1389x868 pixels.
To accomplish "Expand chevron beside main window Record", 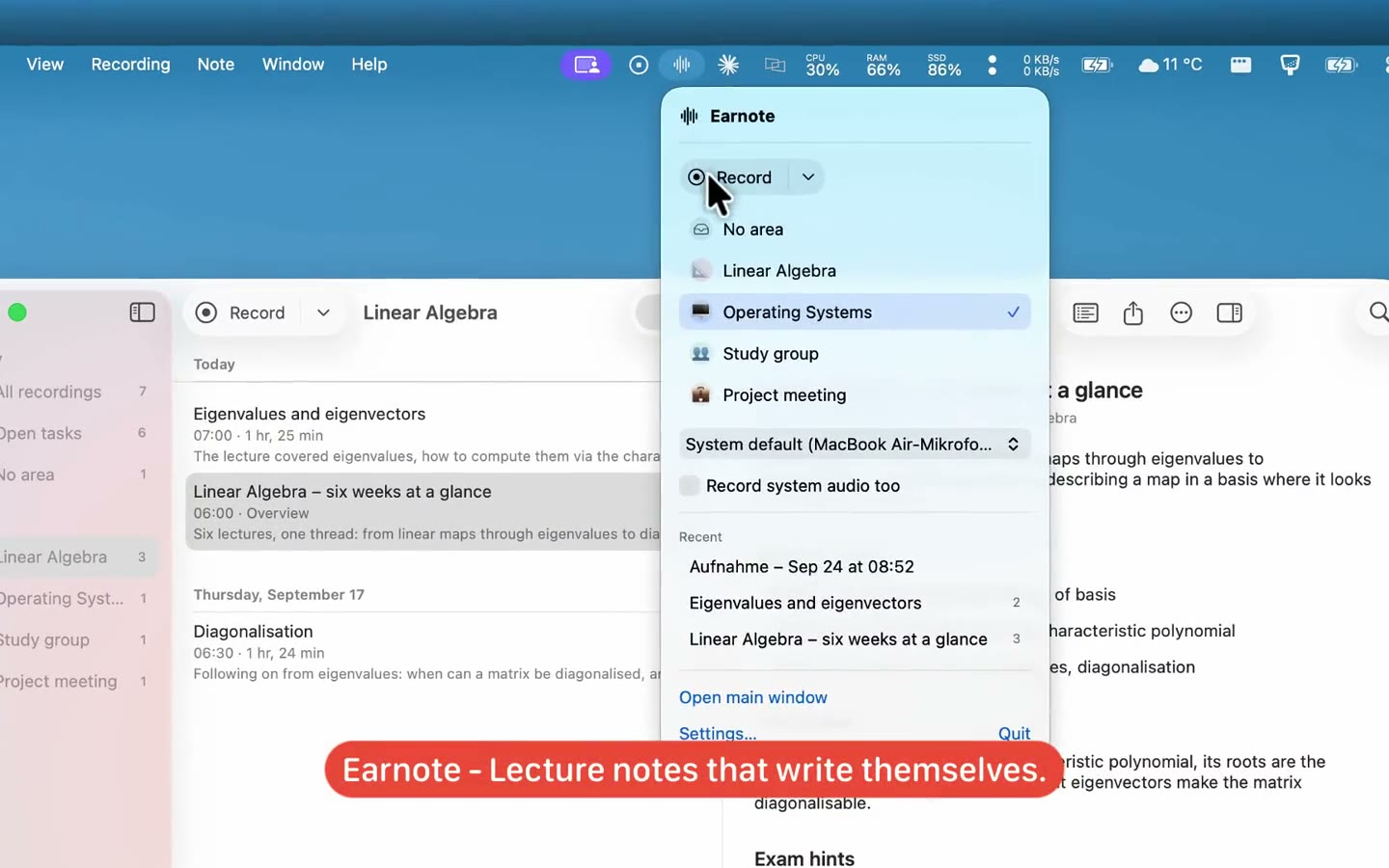I will point(323,312).
